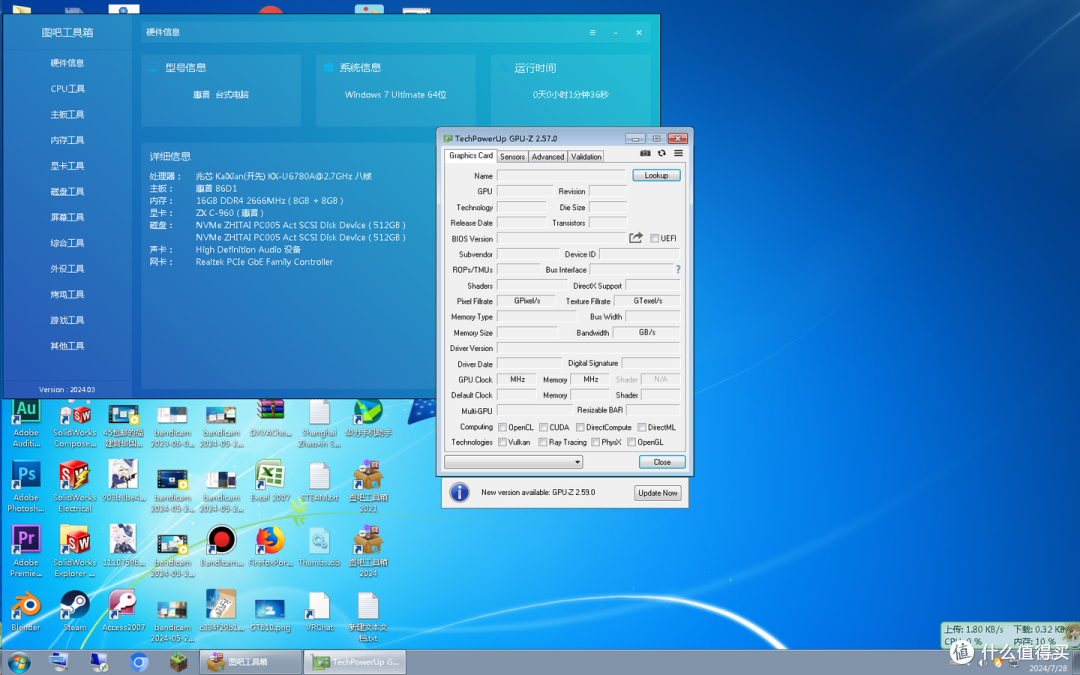Toggle the UEFI checkbox
1080x675 pixels.
pos(654,238)
